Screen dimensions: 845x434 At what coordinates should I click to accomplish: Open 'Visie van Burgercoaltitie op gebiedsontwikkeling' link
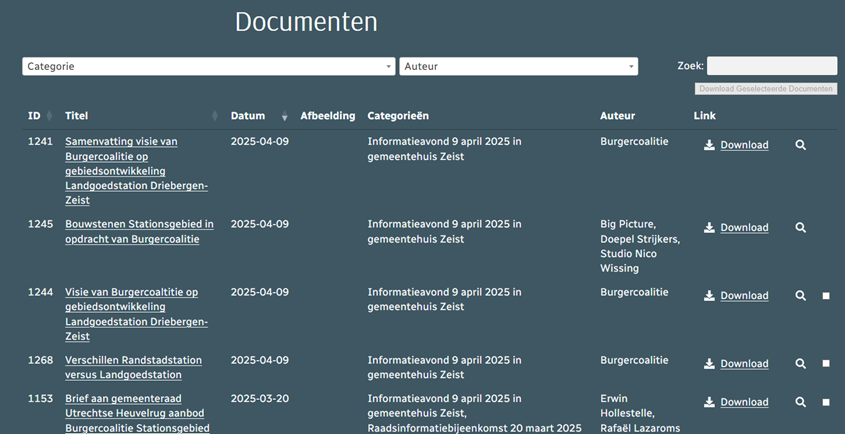(x=136, y=314)
